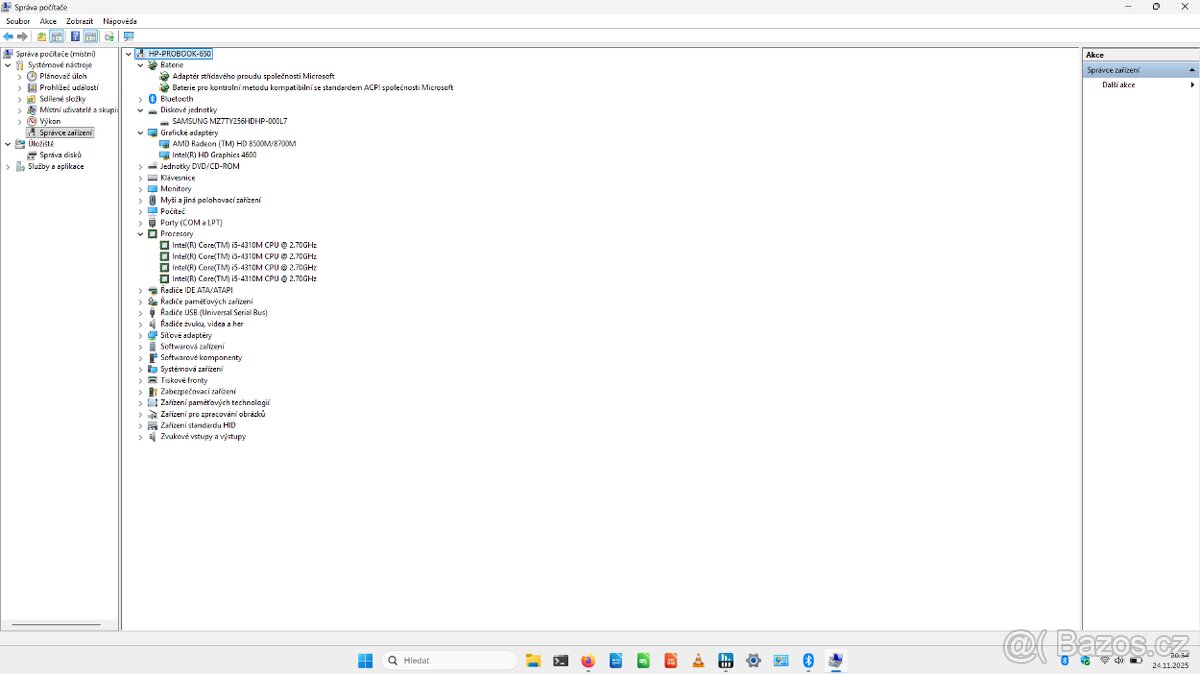Viewport: 1200px width, 674px height.
Task: Open Settings gear icon on the taskbar
Action: click(x=753, y=660)
